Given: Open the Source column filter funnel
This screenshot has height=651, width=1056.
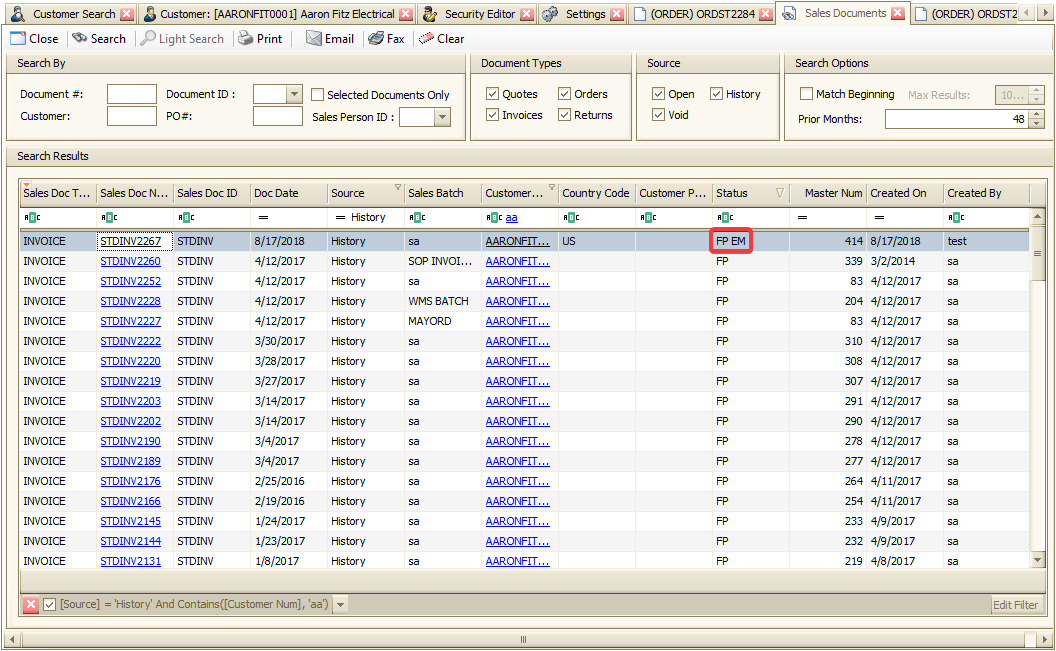Looking at the screenshot, I should (398, 188).
